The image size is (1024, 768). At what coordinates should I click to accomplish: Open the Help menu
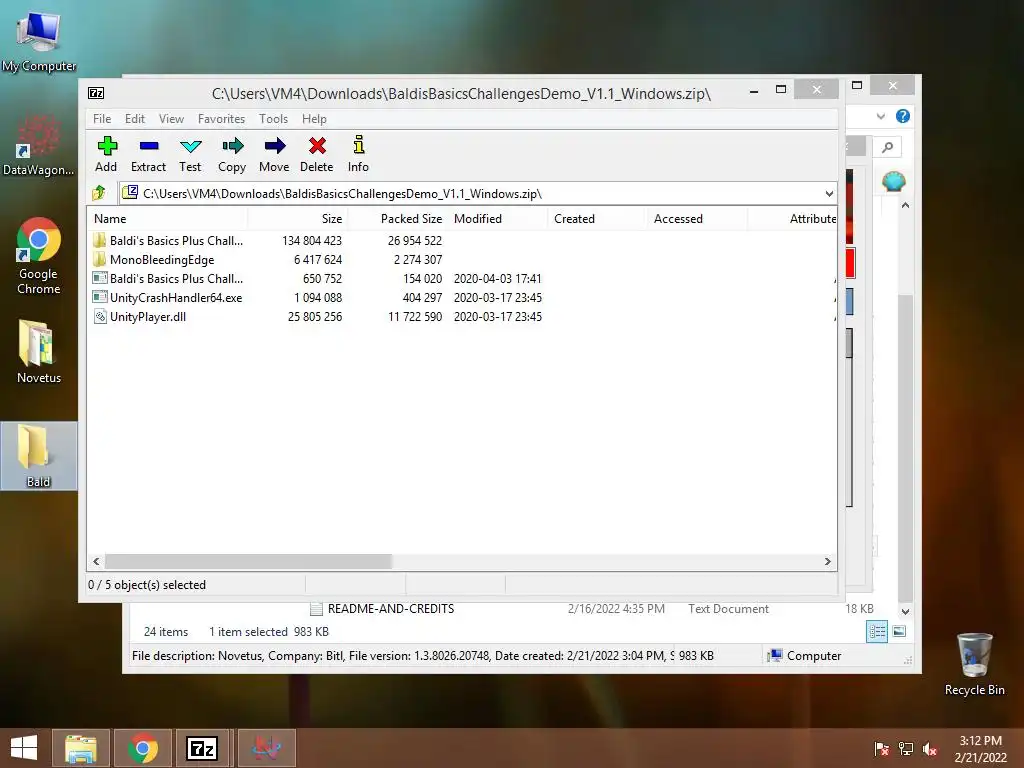pyautogui.click(x=314, y=119)
